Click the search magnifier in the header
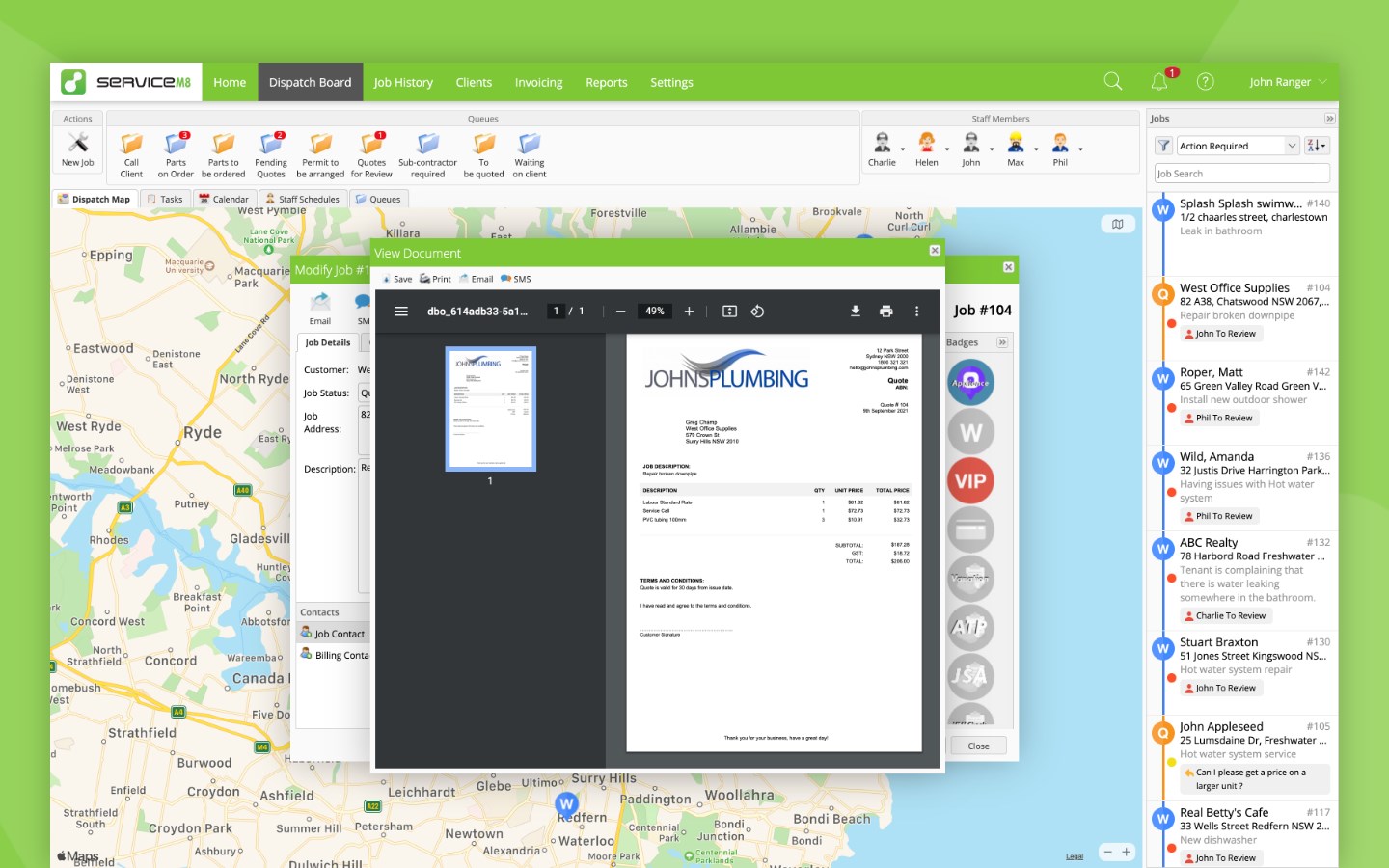Image resolution: width=1389 pixels, height=868 pixels. pos(1113,82)
